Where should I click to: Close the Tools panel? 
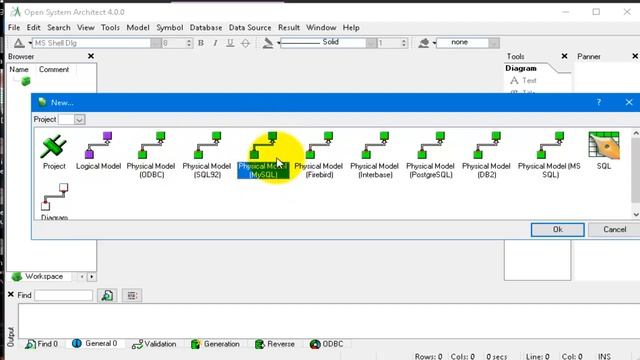click(x=564, y=56)
